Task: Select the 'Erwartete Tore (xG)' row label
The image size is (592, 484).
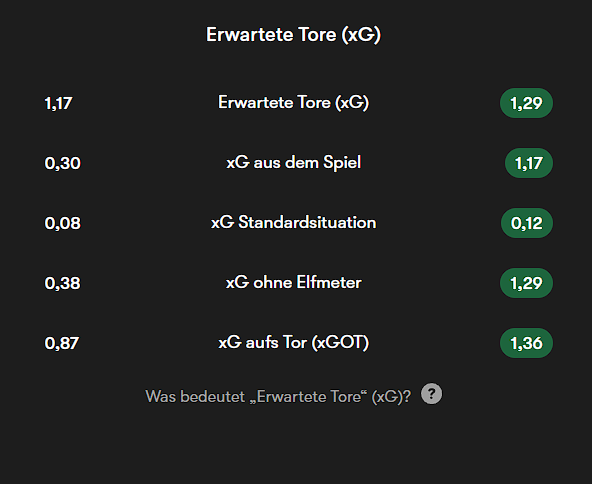Action: pos(293,103)
